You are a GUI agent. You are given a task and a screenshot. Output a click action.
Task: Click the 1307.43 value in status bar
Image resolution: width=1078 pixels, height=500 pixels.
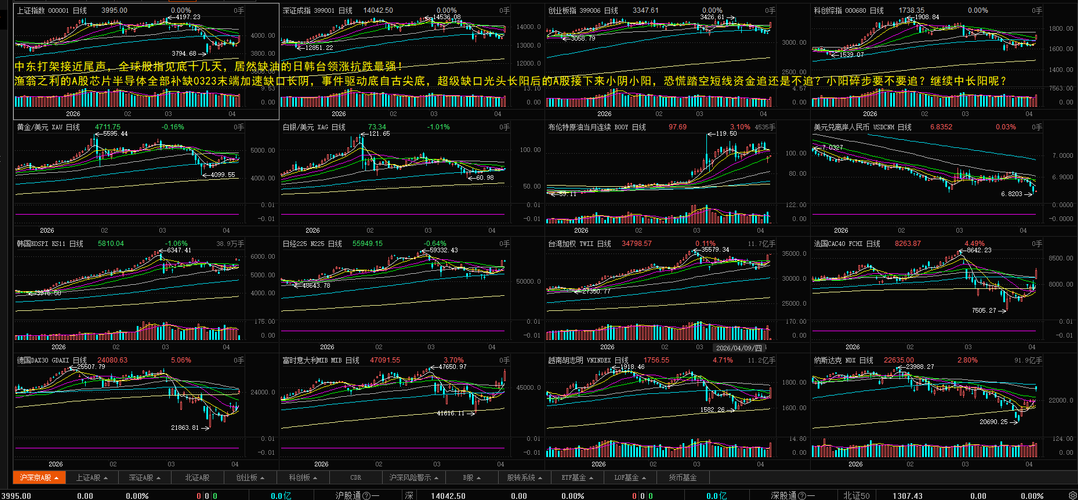[910, 495]
